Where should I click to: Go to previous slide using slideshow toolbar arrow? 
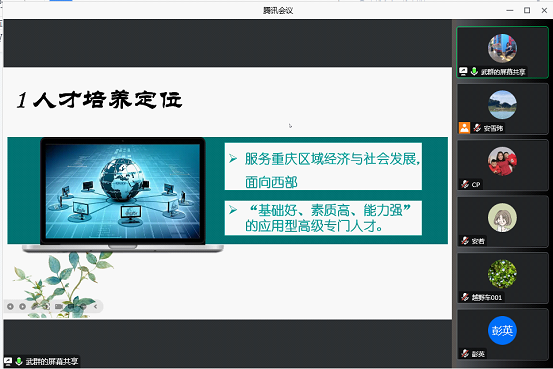click(10, 307)
